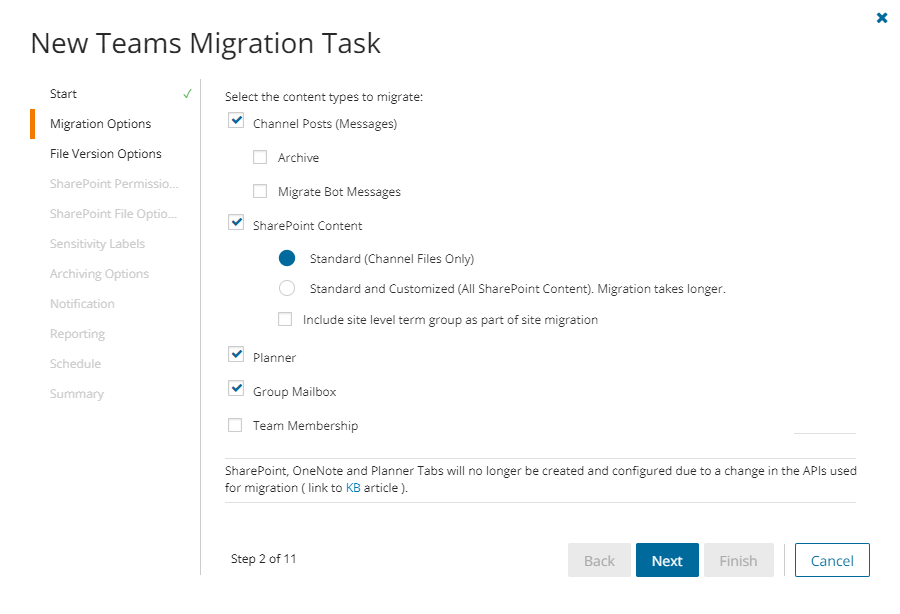Enable the Archive checkbox
The width and height of the screenshot is (900, 614).
(260, 157)
